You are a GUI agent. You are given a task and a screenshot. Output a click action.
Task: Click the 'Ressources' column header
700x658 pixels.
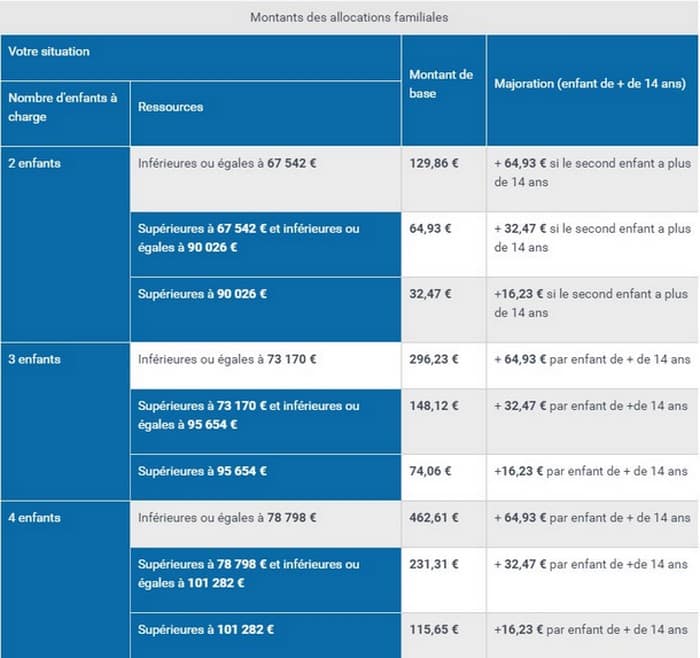tap(266, 114)
